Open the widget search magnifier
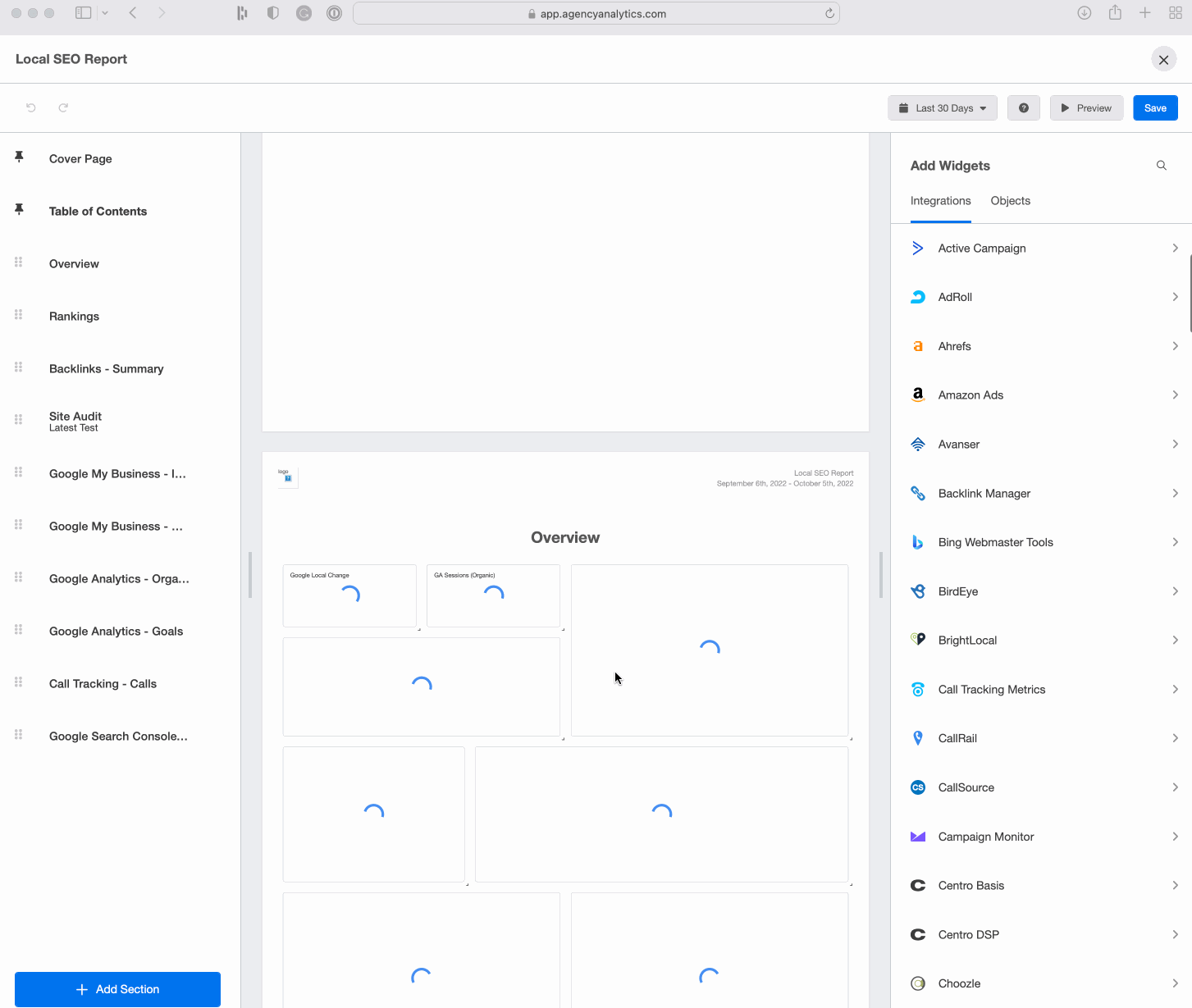The width and height of the screenshot is (1192, 1008). pyautogui.click(x=1161, y=165)
